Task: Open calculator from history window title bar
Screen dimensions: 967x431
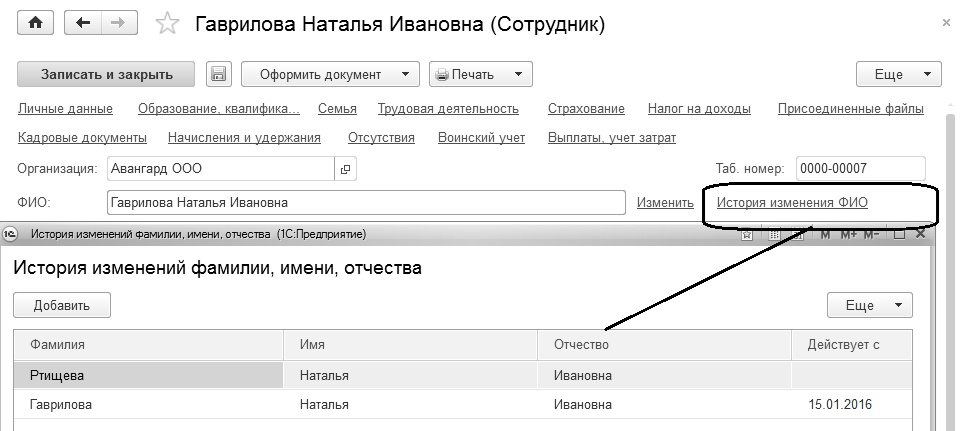Action: 773,235
